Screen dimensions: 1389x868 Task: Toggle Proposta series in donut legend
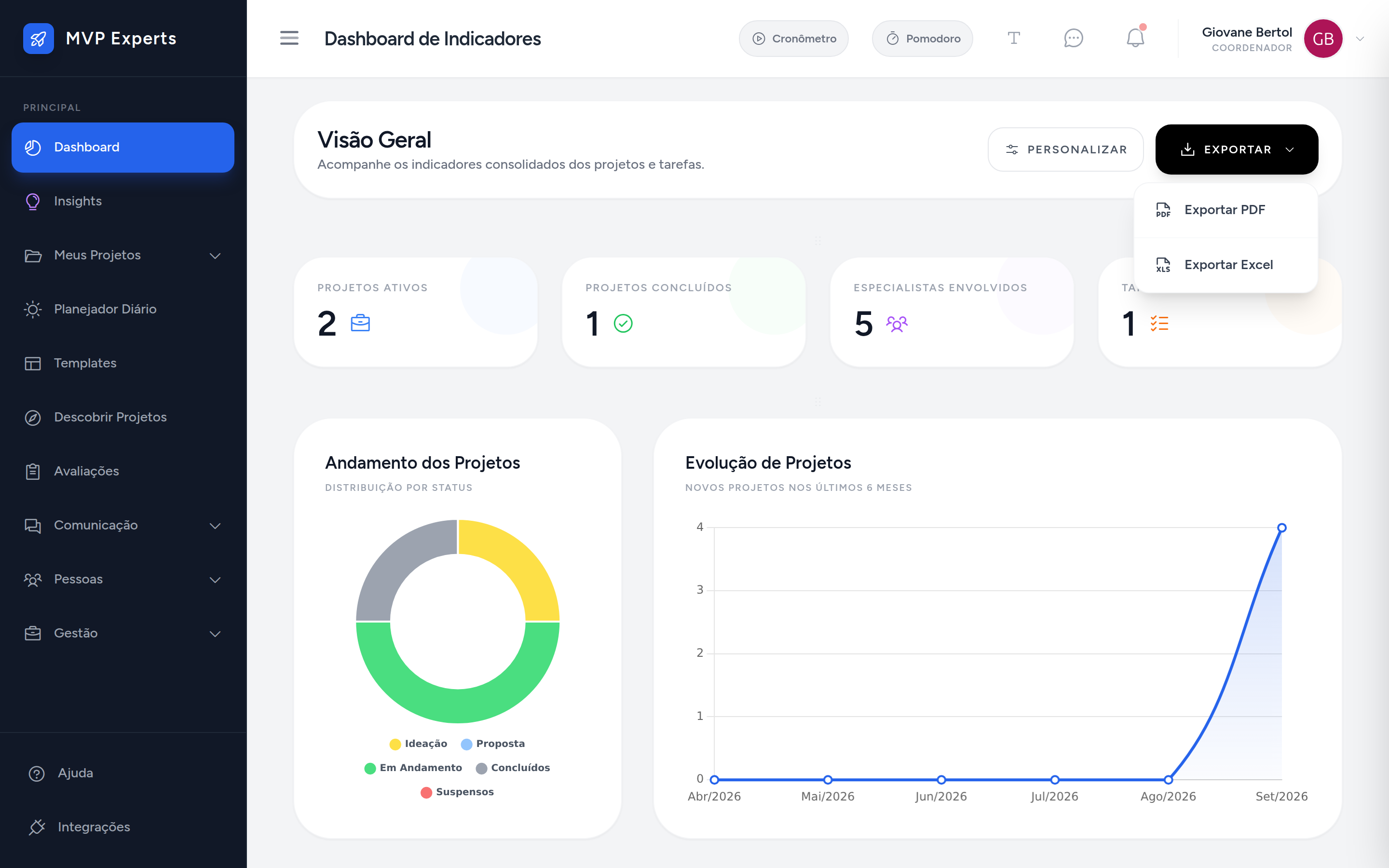click(x=493, y=744)
